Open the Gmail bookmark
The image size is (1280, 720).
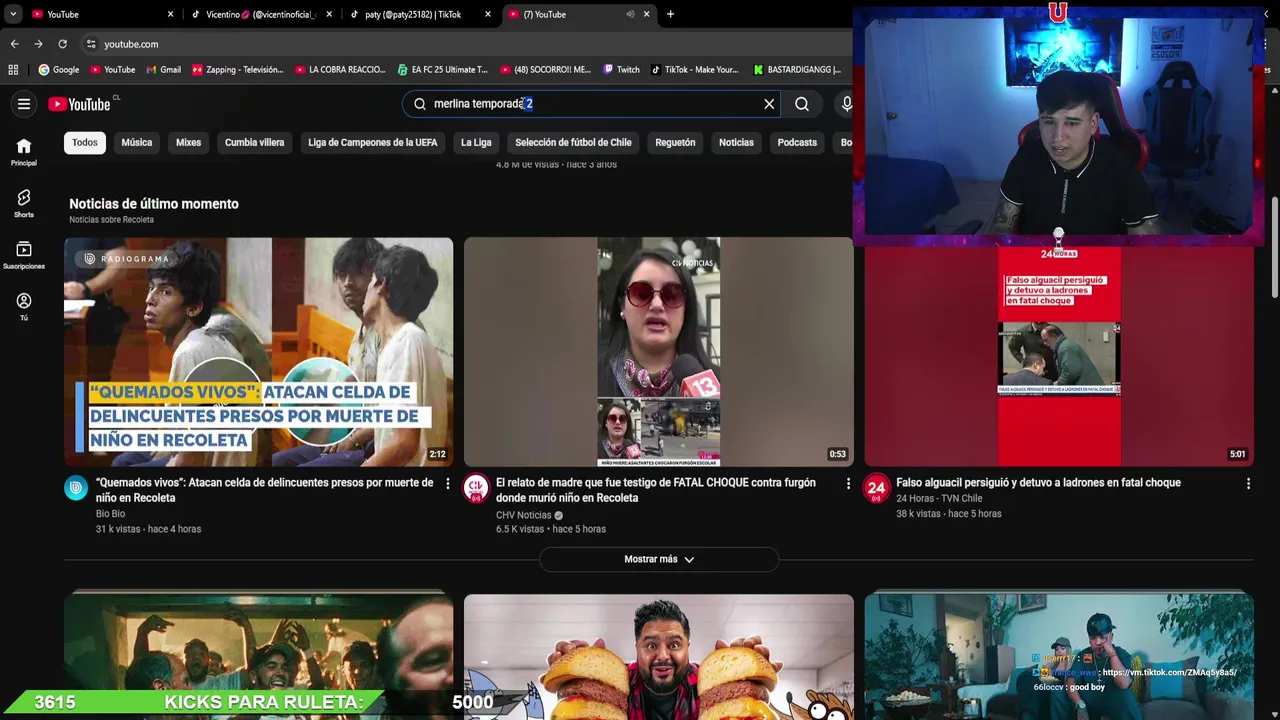click(x=163, y=70)
